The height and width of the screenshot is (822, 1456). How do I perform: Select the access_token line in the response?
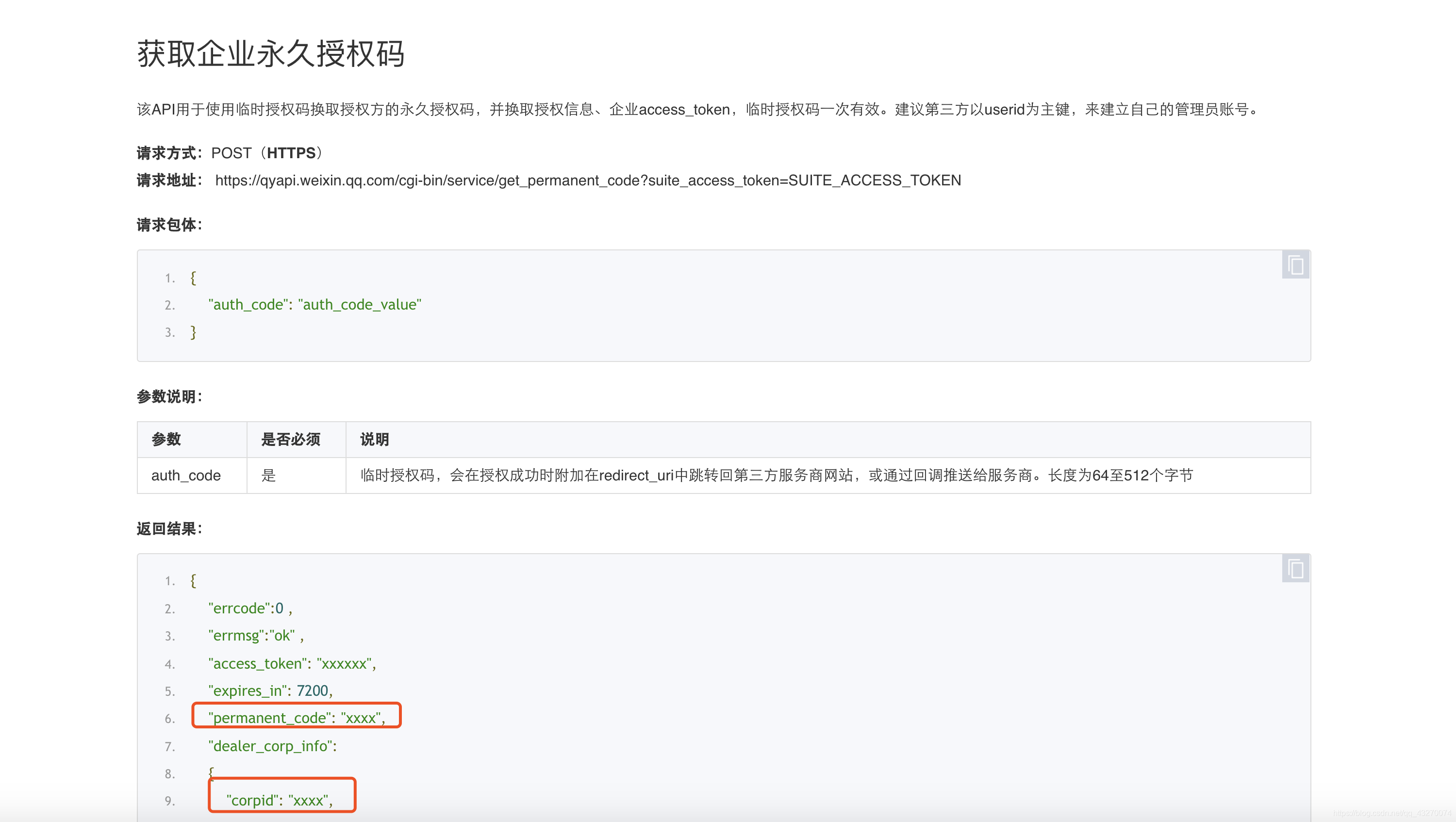pos(292,663)
